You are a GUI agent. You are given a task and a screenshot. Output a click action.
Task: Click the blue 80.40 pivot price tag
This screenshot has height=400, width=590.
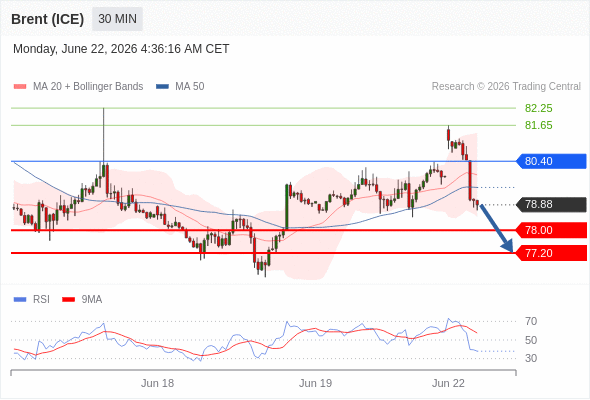pyautogui.click(x=551, y=161)
